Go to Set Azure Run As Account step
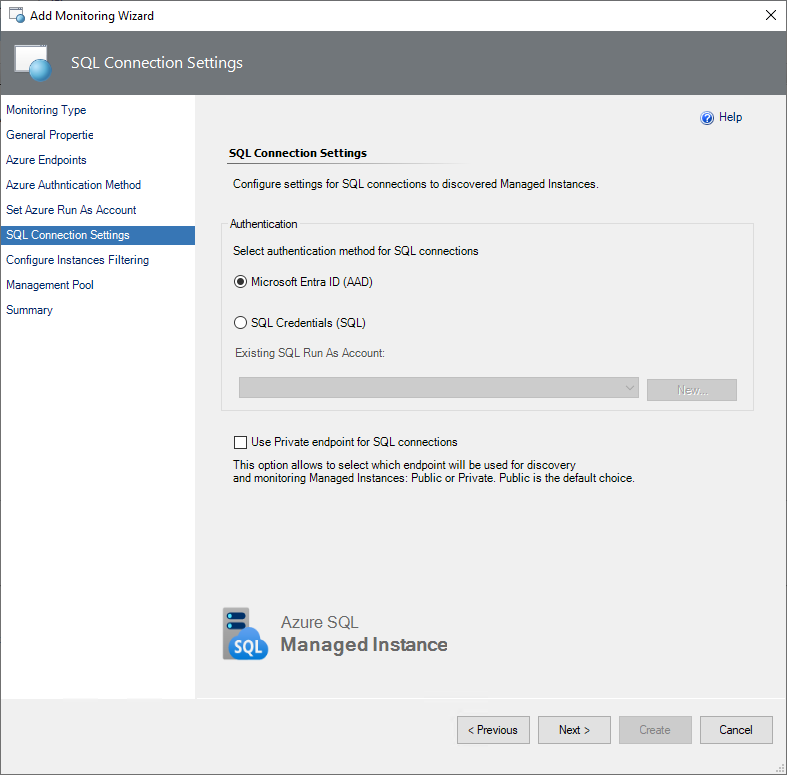The width and height of the screenshot is (787, 775). (71, 210)
